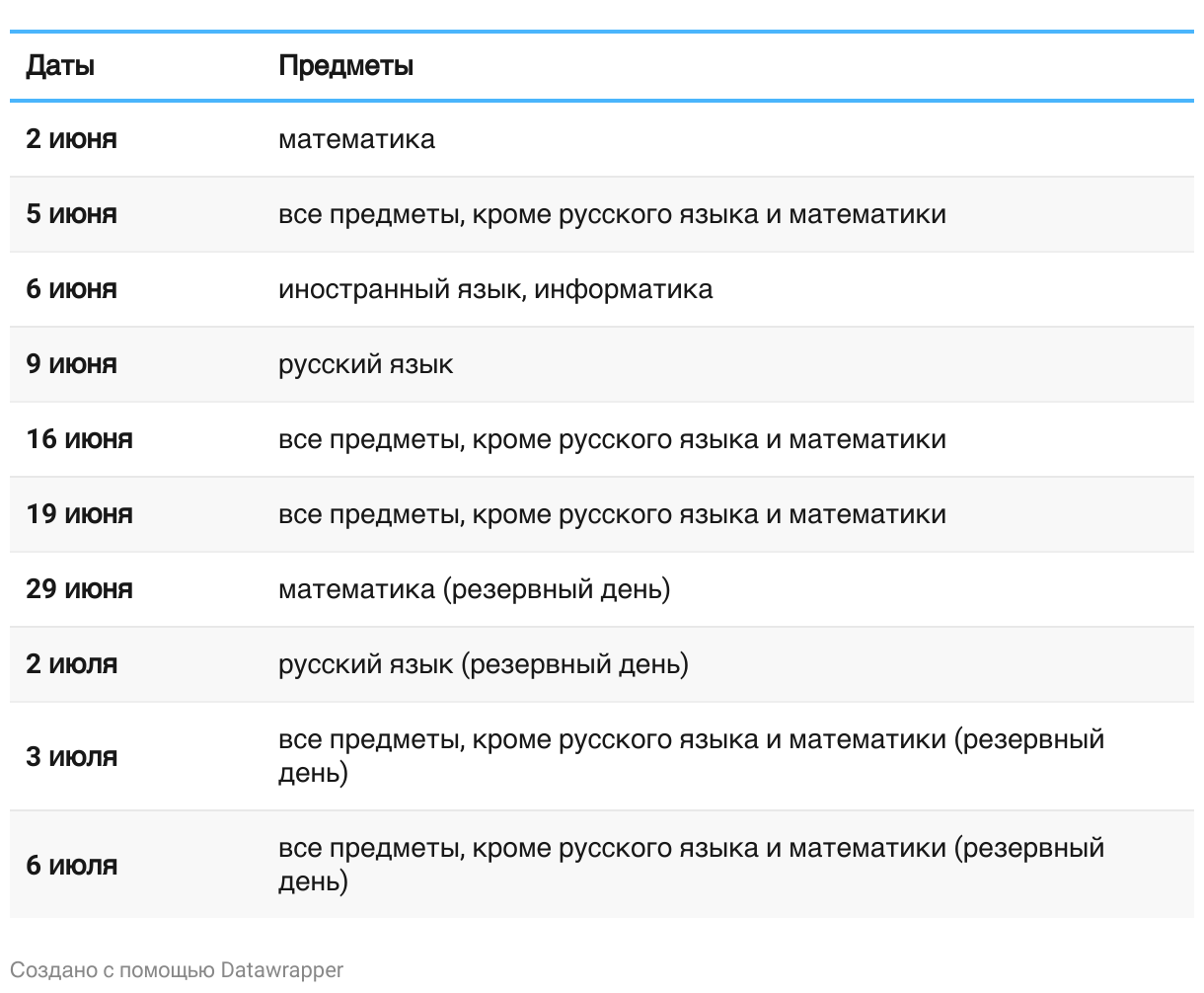1204x993 pixels.
Task: Click математика (резервный день) cell
Action: (x=474, y=589)
